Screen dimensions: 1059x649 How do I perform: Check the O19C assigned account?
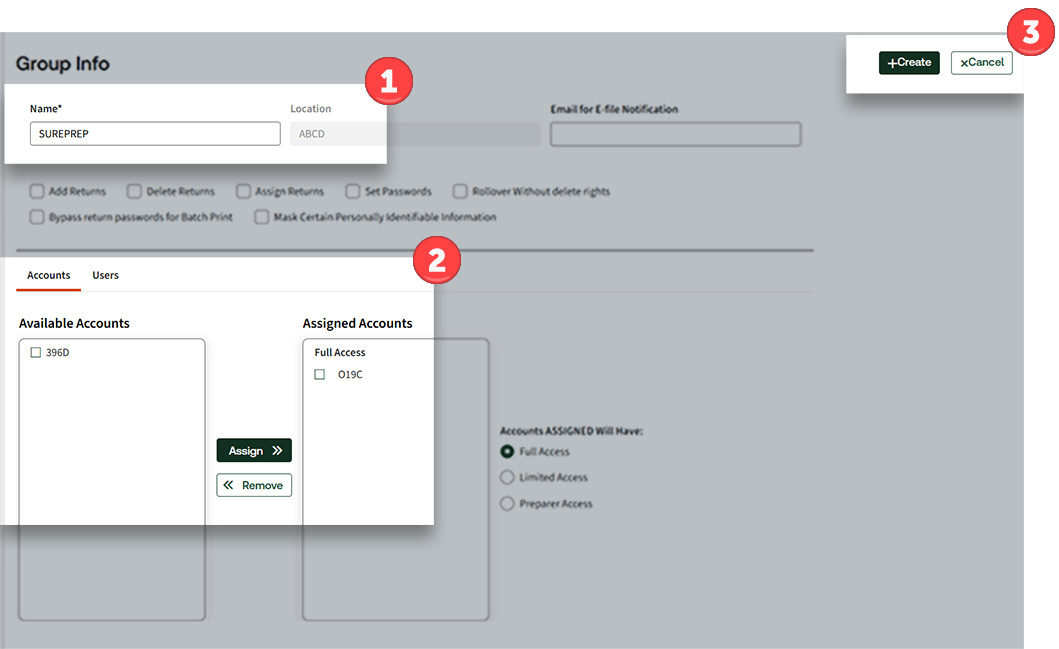coord(320,374)
